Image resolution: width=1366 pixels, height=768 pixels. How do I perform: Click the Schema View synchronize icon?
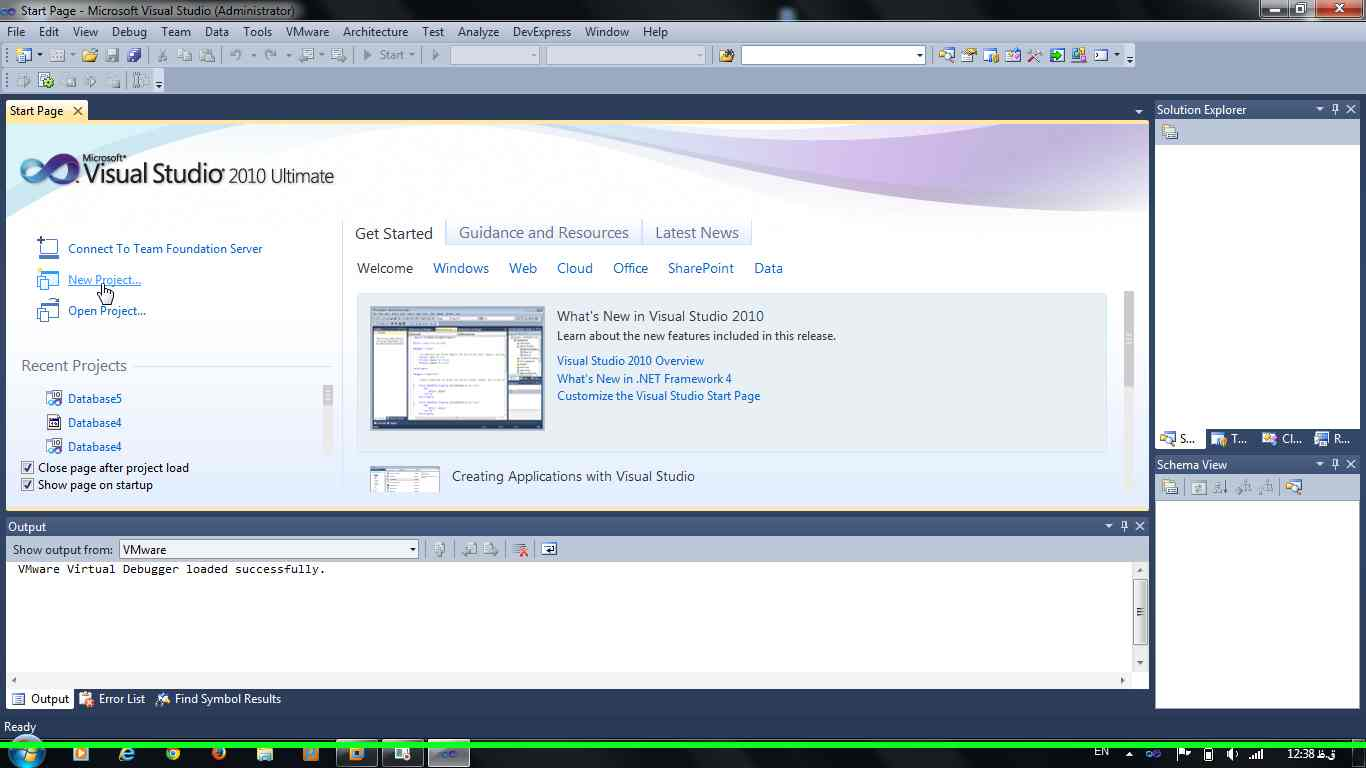click(1294, 488)
